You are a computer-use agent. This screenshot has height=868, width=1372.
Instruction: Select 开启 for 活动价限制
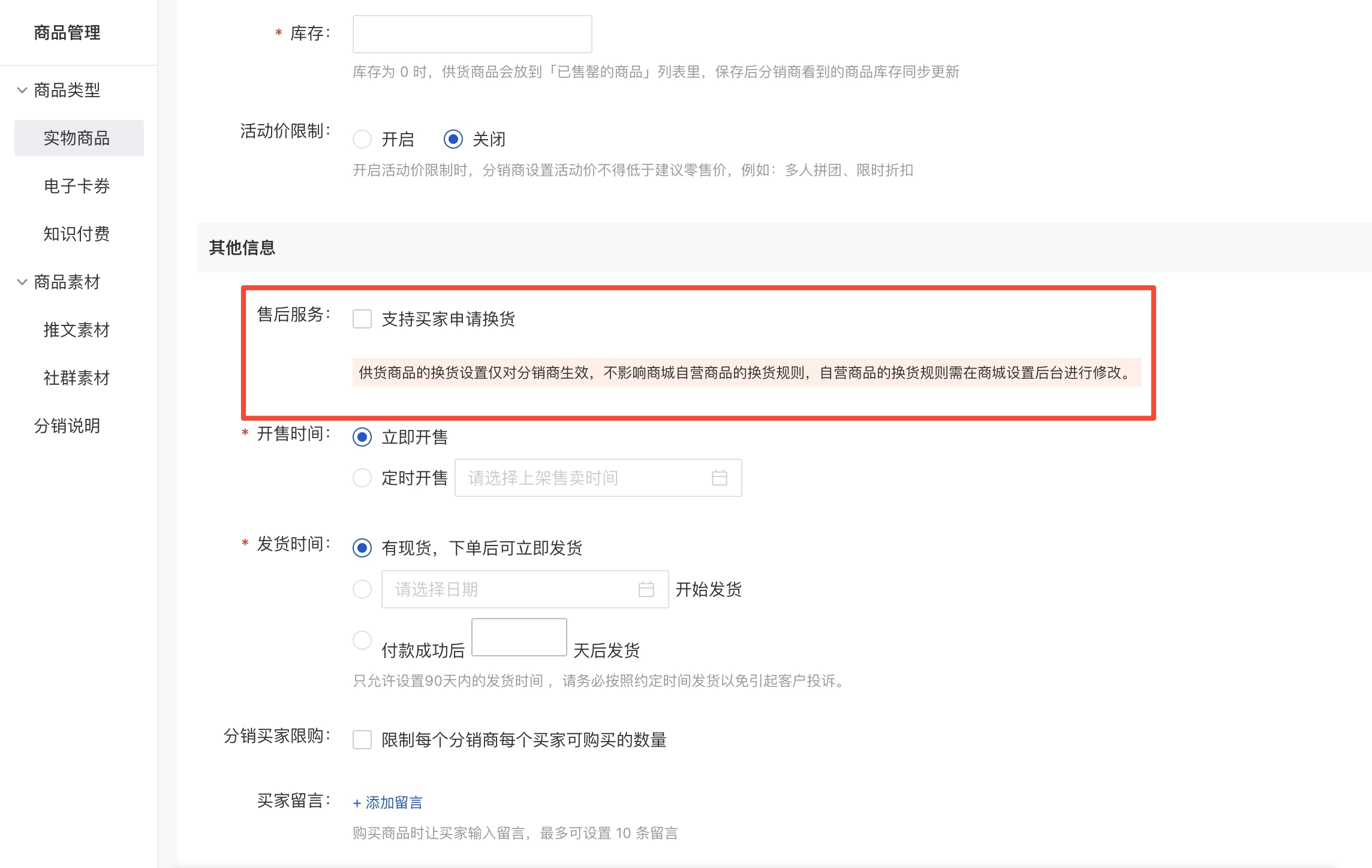[362, 139]
